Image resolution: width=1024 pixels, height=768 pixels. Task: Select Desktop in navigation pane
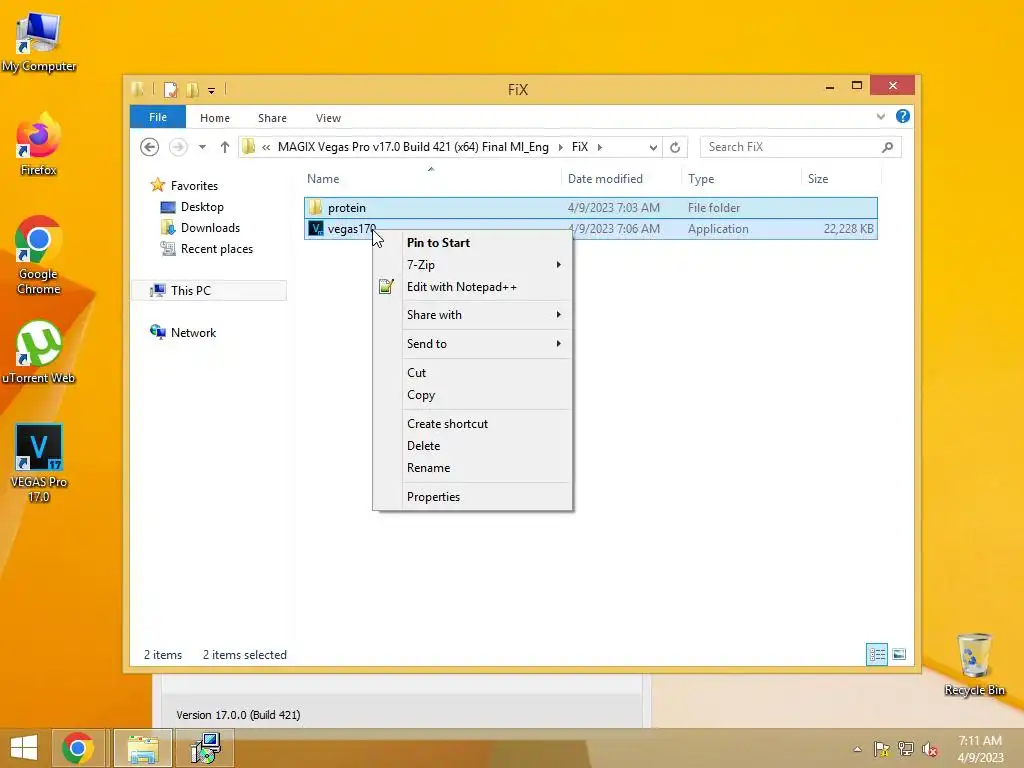point(202,207)
